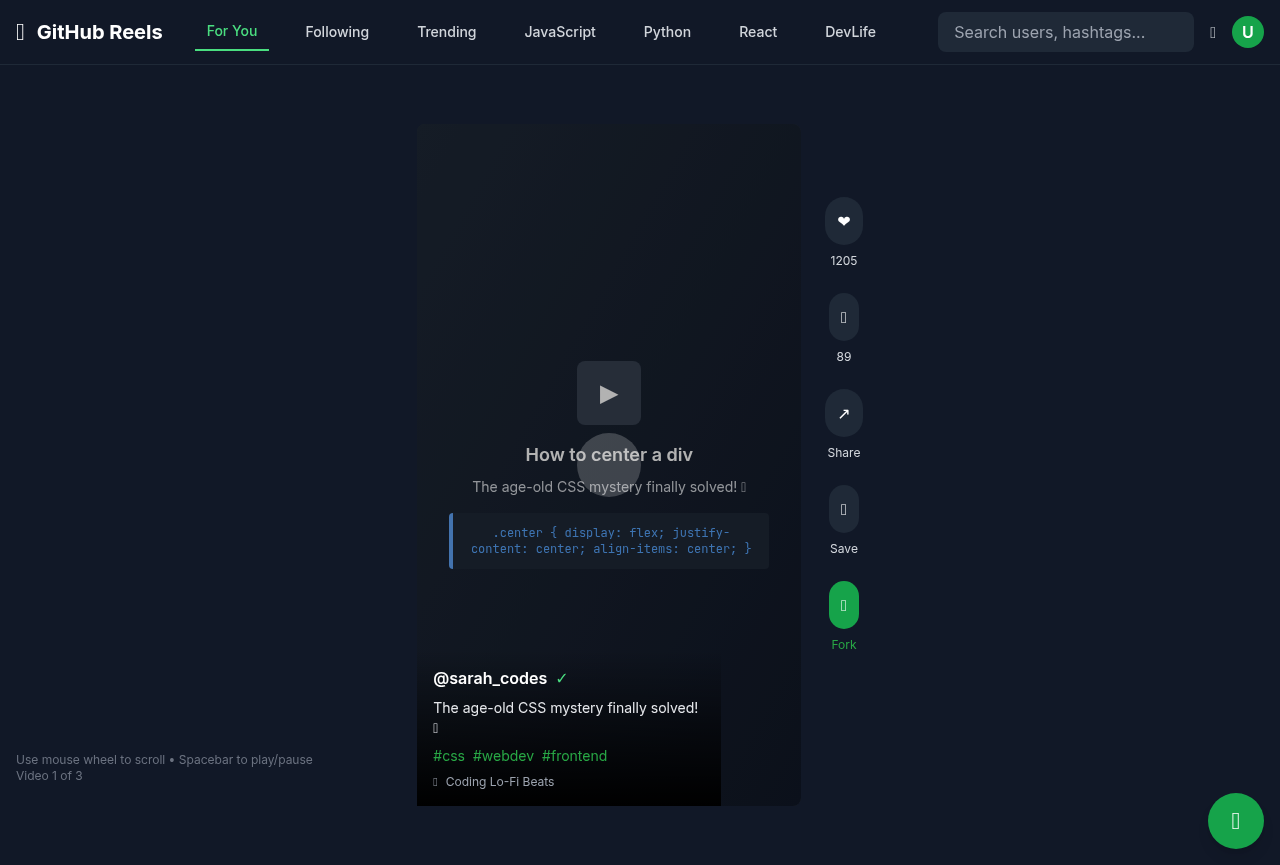
Task: Open the U user avatar menu
Action: coord(1247,31)
